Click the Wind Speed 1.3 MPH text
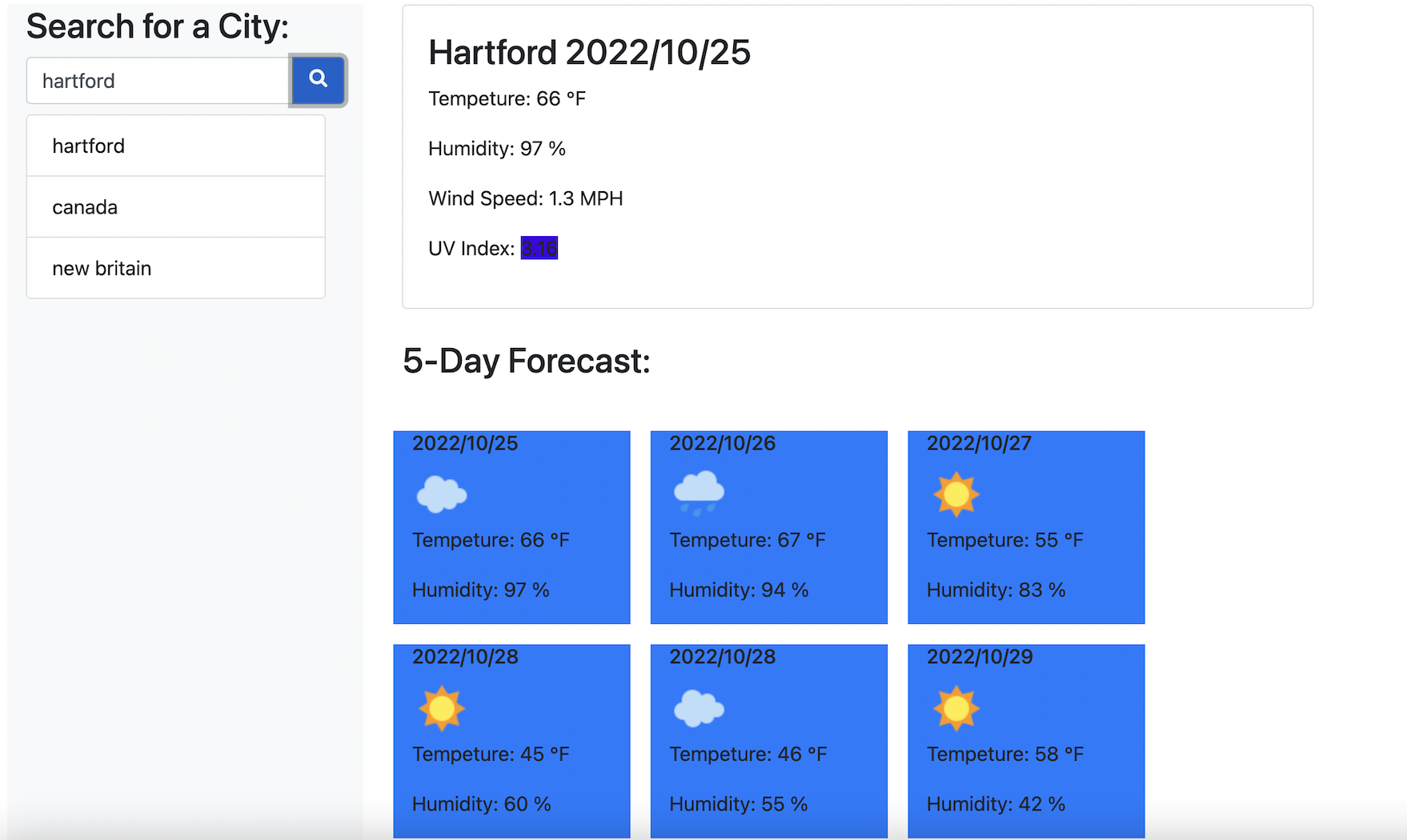 526,198
